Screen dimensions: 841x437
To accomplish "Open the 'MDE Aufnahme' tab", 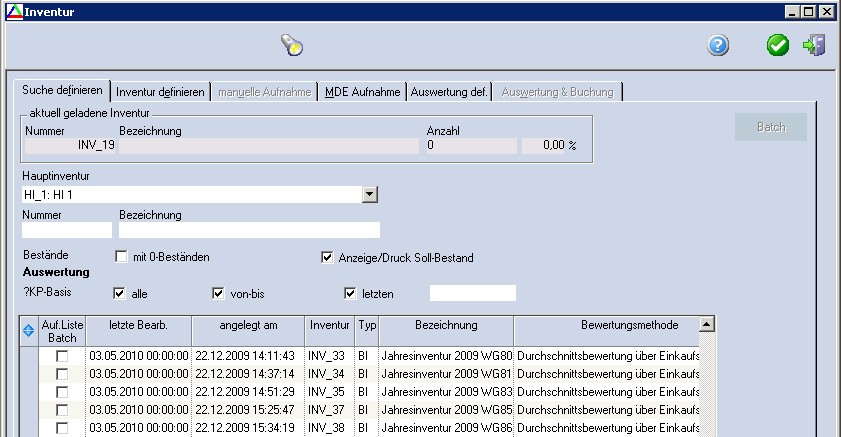I will (x=362, y=92).
